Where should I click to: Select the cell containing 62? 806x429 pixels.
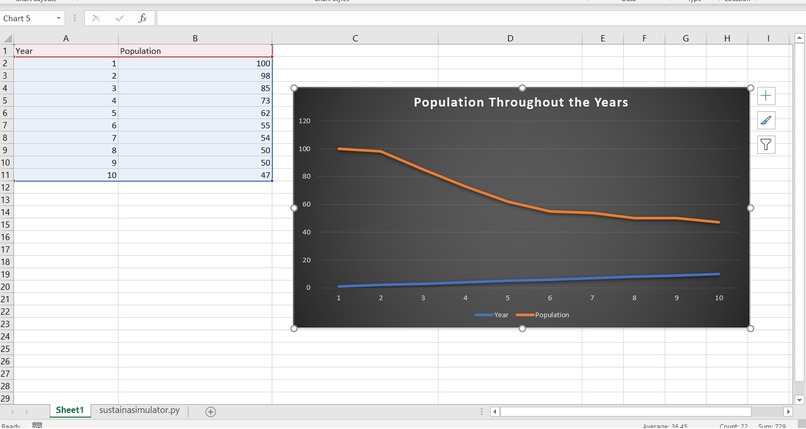[x=195, y=113]
